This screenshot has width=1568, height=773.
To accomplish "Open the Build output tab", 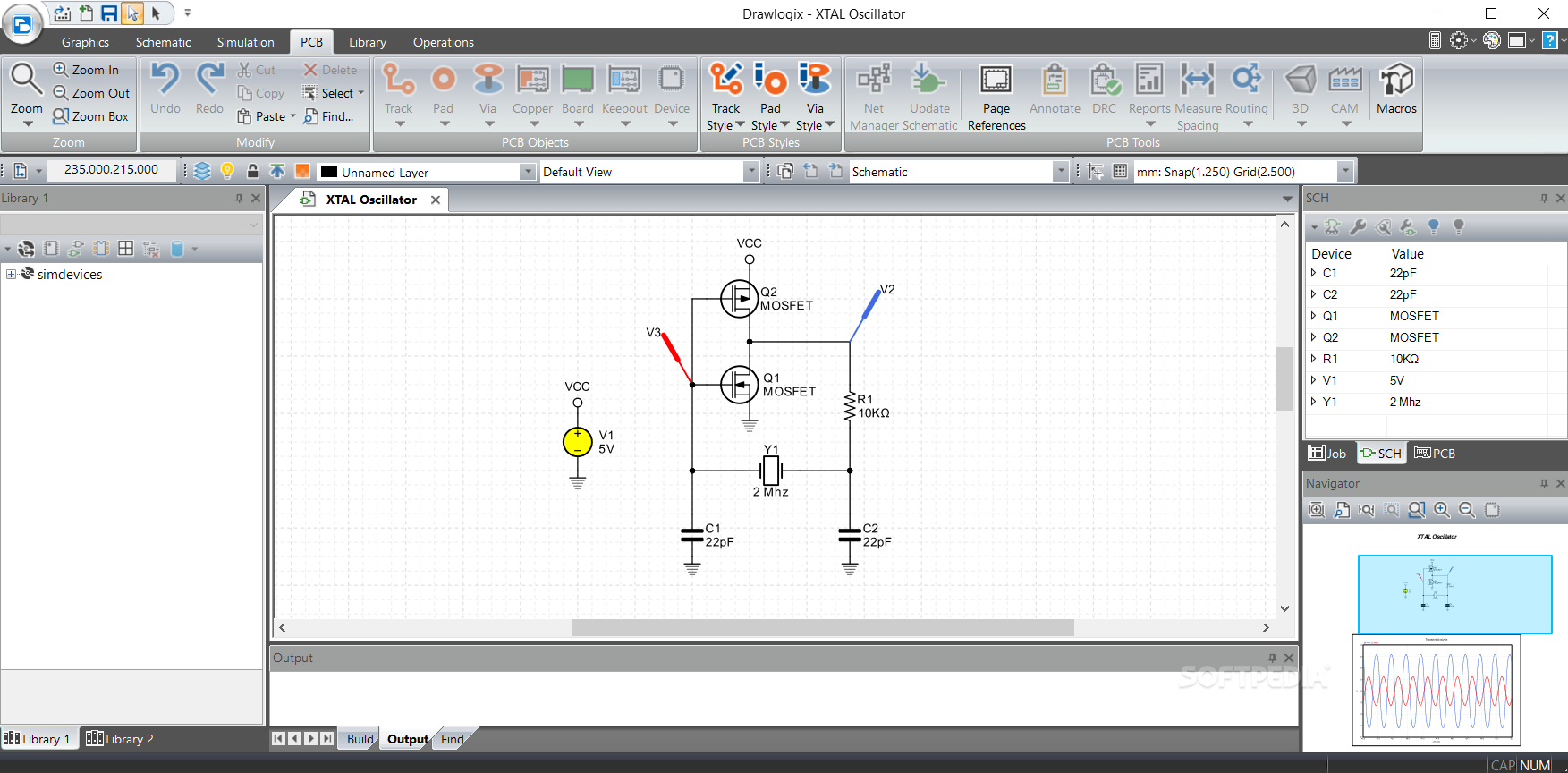I will click(x=360, y=739).
